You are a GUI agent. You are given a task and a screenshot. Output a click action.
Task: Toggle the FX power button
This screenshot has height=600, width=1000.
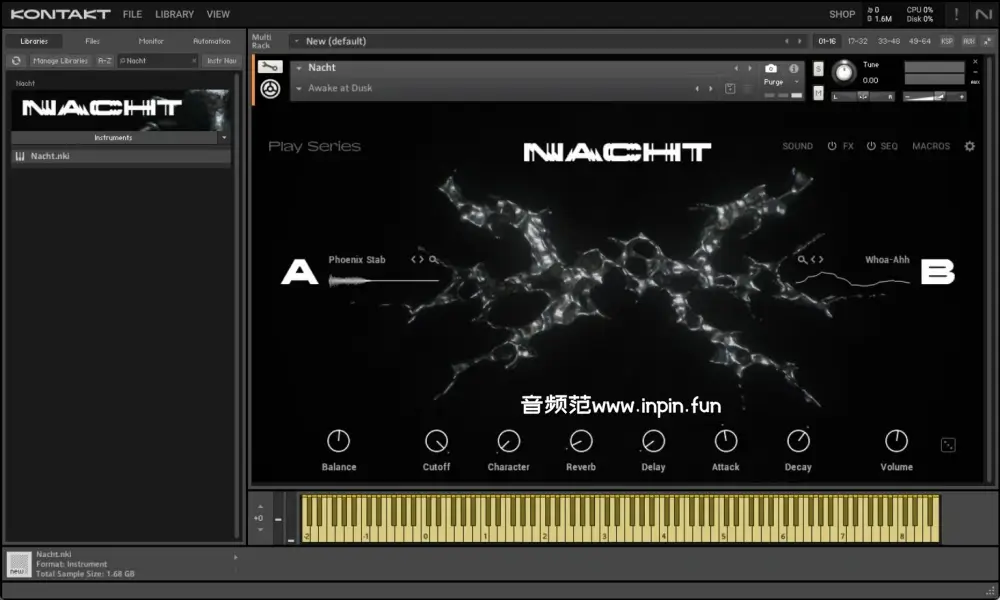832,146
